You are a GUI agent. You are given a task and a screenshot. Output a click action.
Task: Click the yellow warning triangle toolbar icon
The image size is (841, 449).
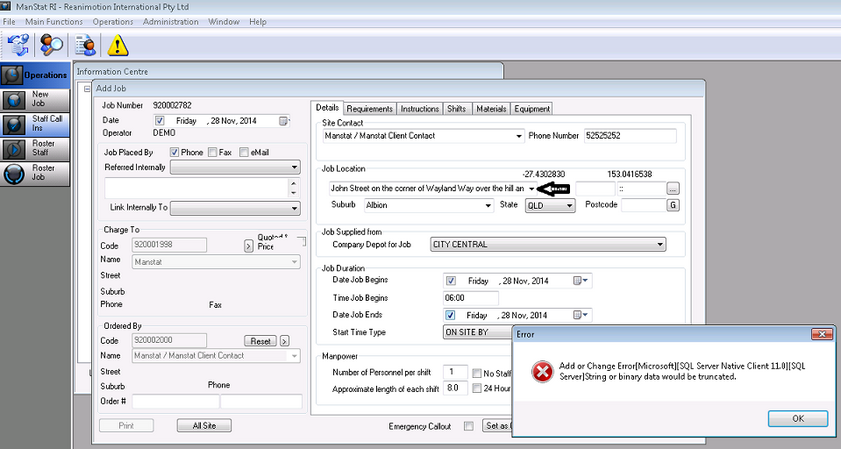[119, 45]
